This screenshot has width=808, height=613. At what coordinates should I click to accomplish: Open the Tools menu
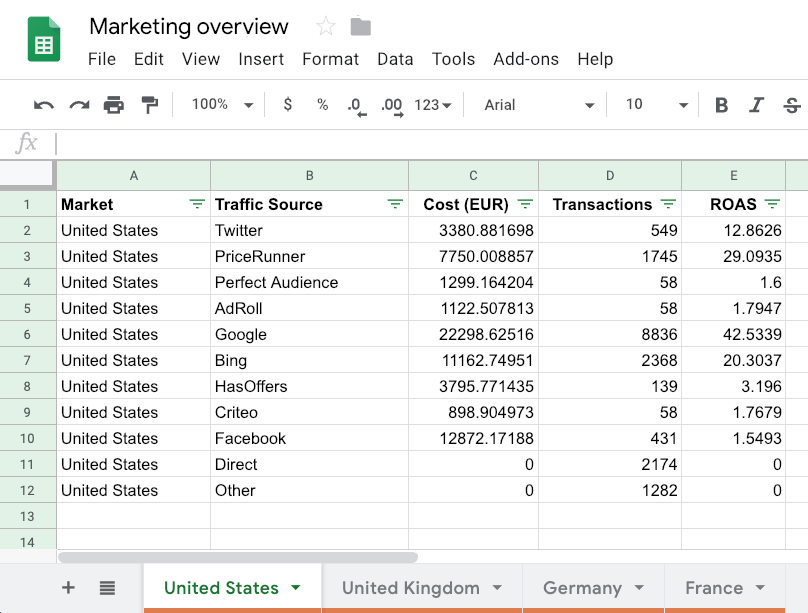(x=453, y=59)
